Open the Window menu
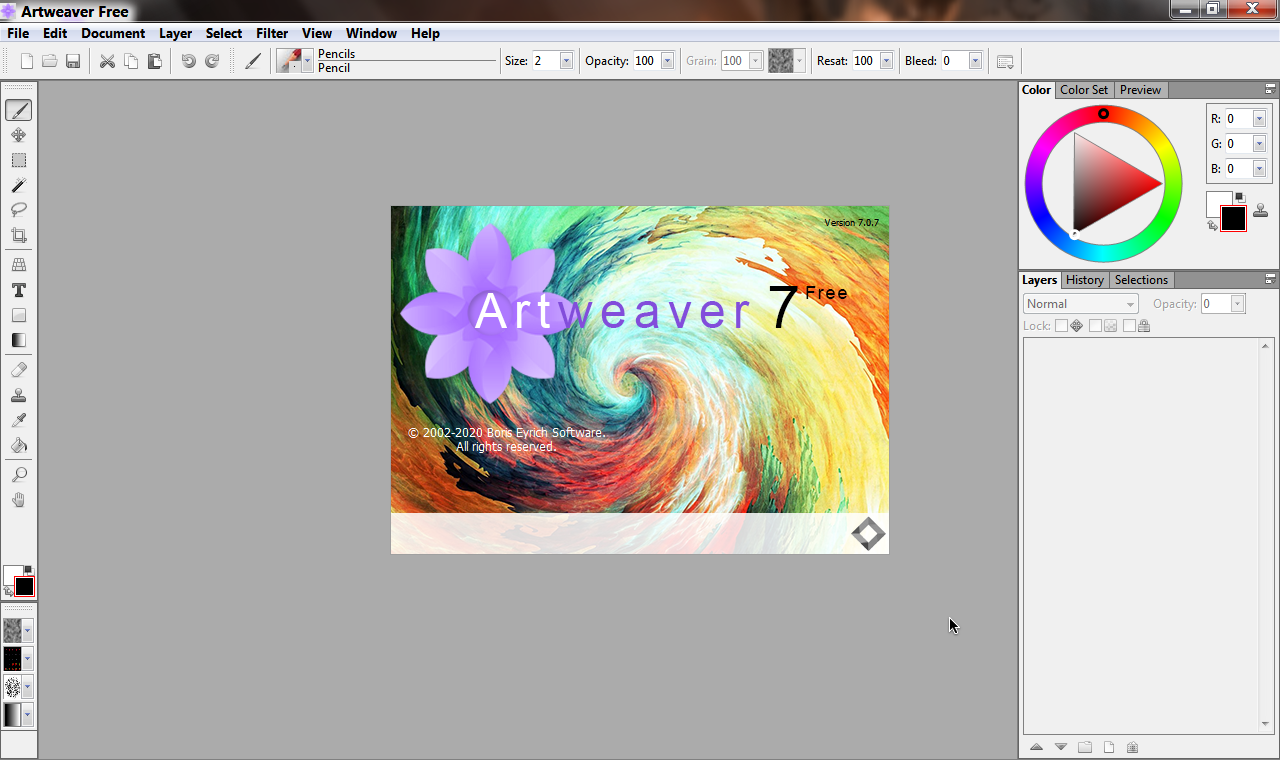 point(372,33)
